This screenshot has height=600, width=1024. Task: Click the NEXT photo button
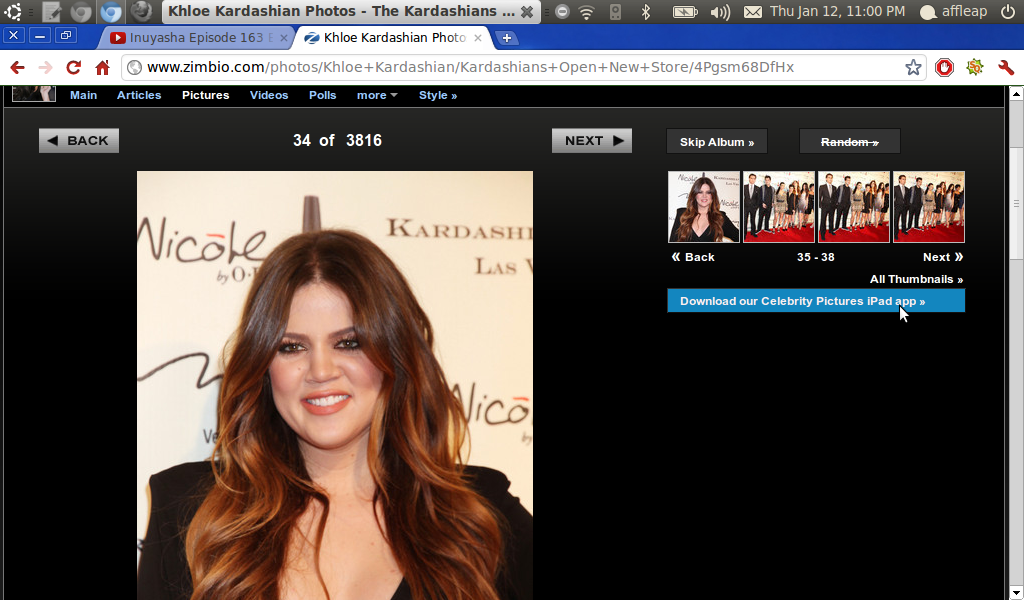point(592,140)
